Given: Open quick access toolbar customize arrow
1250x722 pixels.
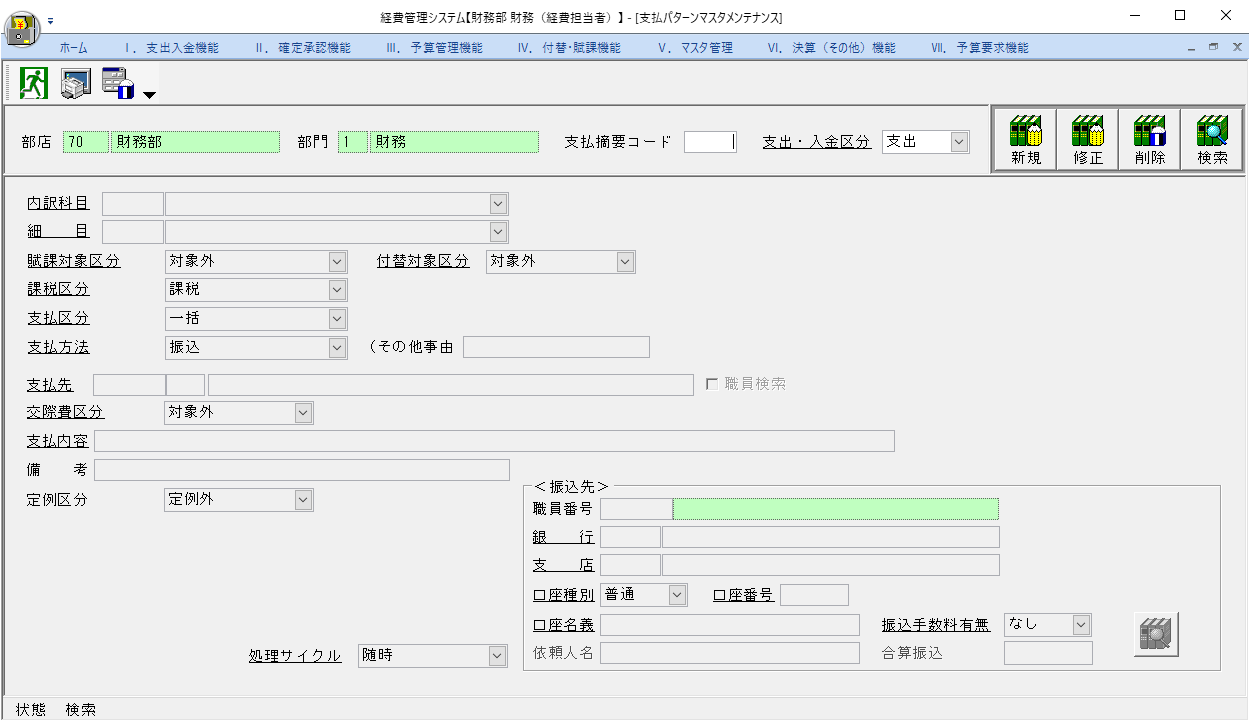Looking at the screenshot, I should point(50,19).
